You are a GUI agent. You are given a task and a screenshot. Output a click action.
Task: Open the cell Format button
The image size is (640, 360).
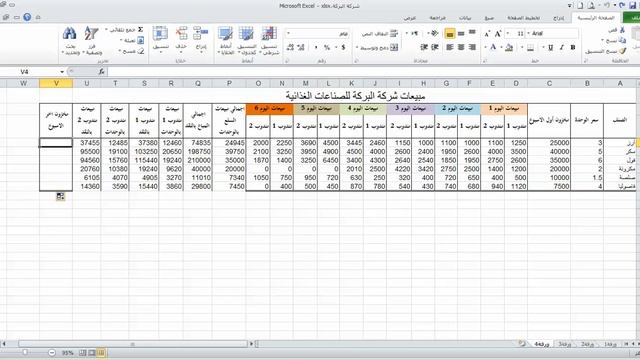[x=160, y=39]
